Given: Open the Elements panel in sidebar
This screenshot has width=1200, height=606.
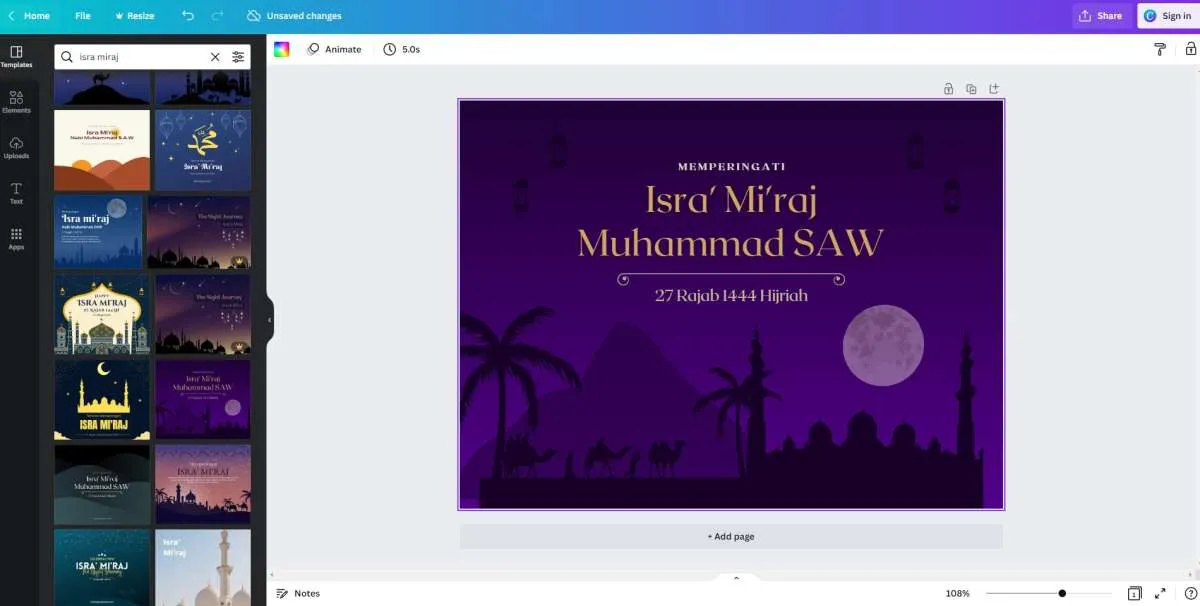Looking at the screenshot, I should point(16,103).
